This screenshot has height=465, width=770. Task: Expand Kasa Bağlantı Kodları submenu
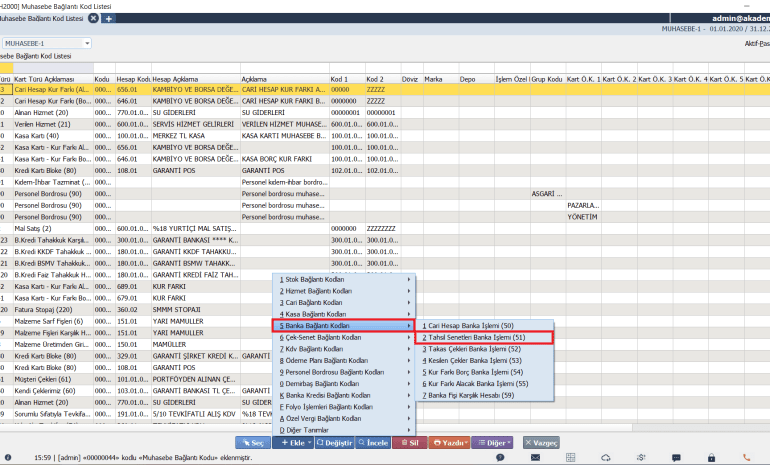pyautogui.click(x=344, y=314)
